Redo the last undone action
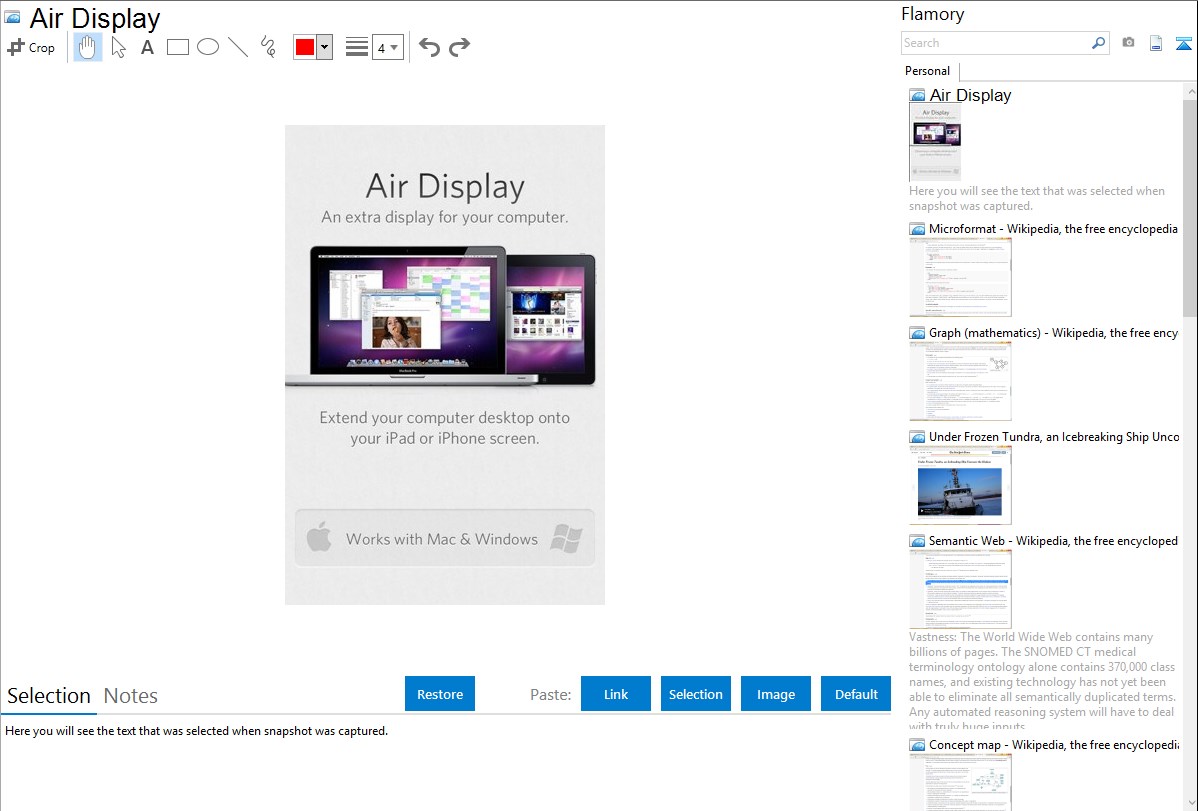This screenshot has height=811, width=1198. click(459, 47)
